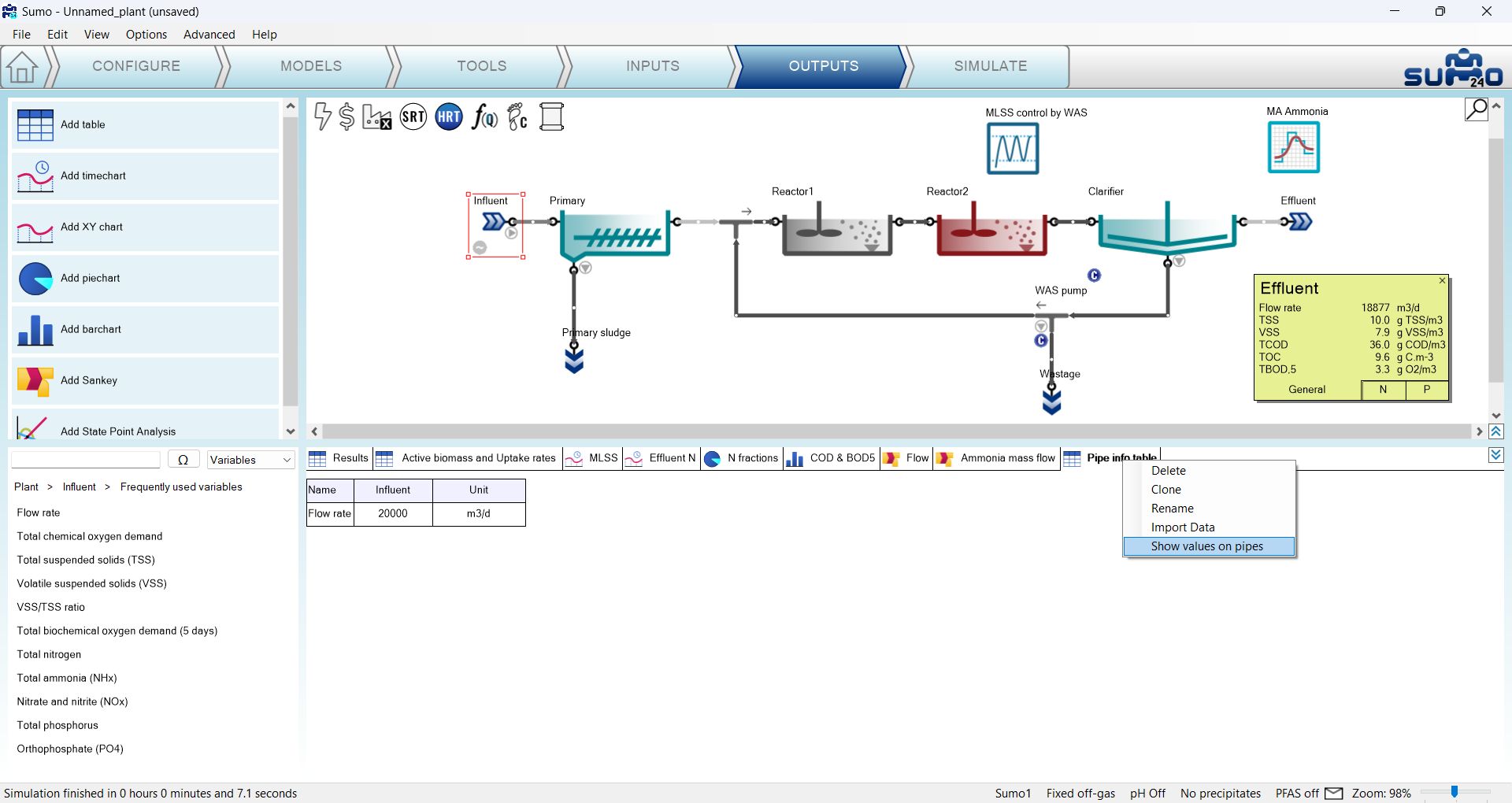Click the flowsheet horizontal scrollbar
This screenshot has width=1512, height=803.
coord(897,431)
